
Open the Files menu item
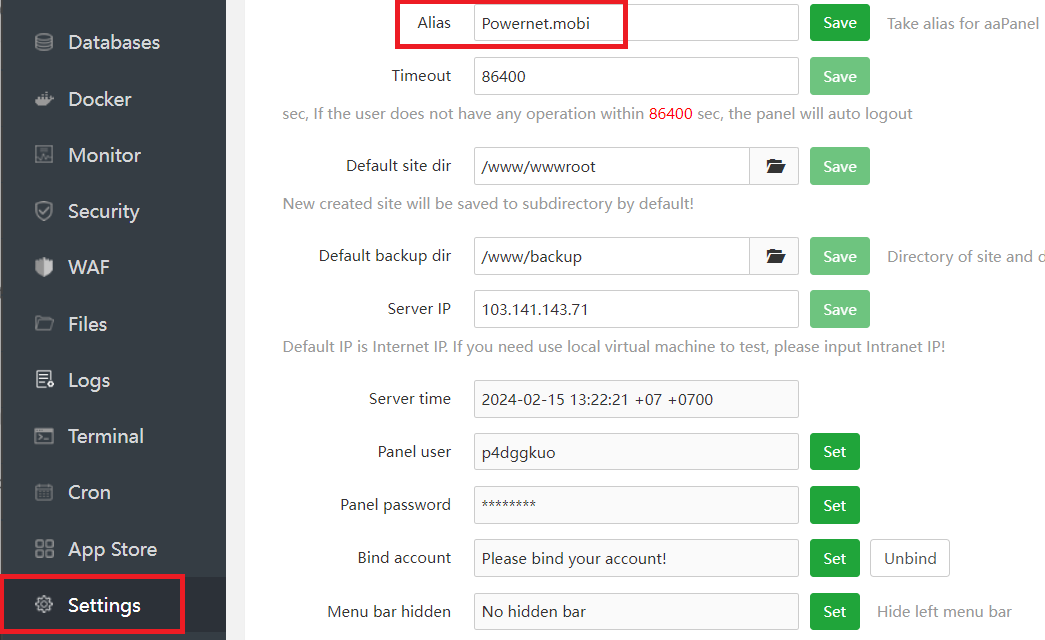coord(87,324)
